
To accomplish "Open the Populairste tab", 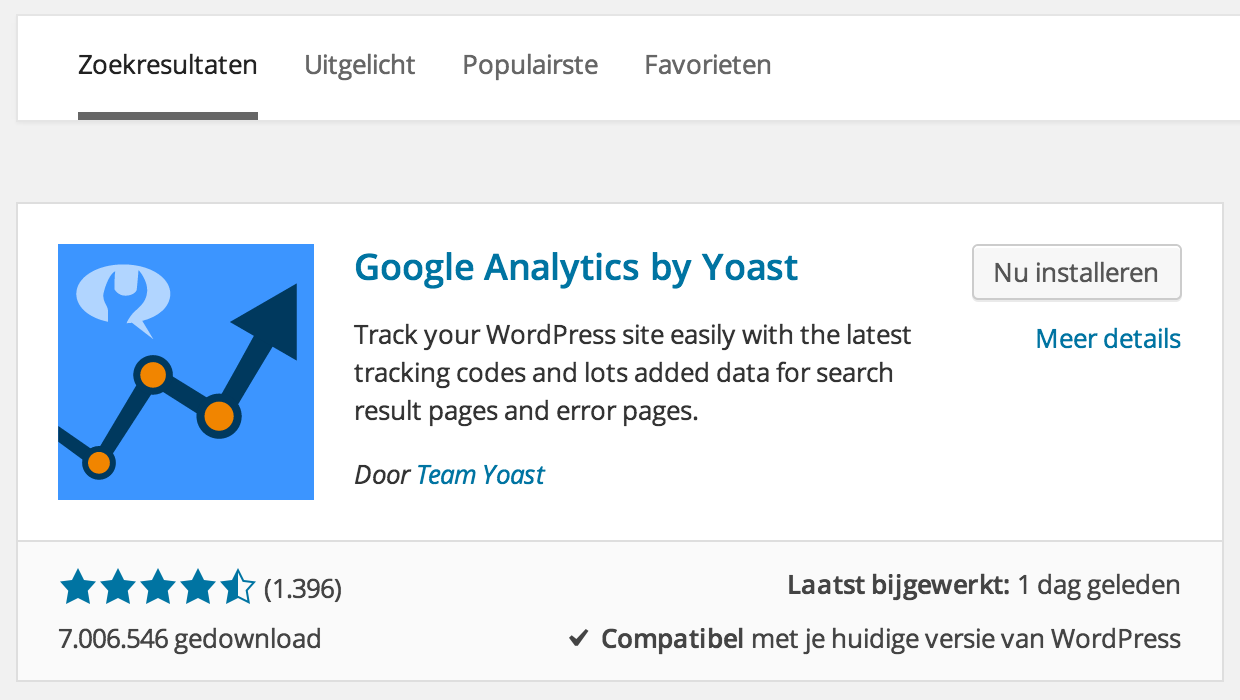I will [529, 64].
